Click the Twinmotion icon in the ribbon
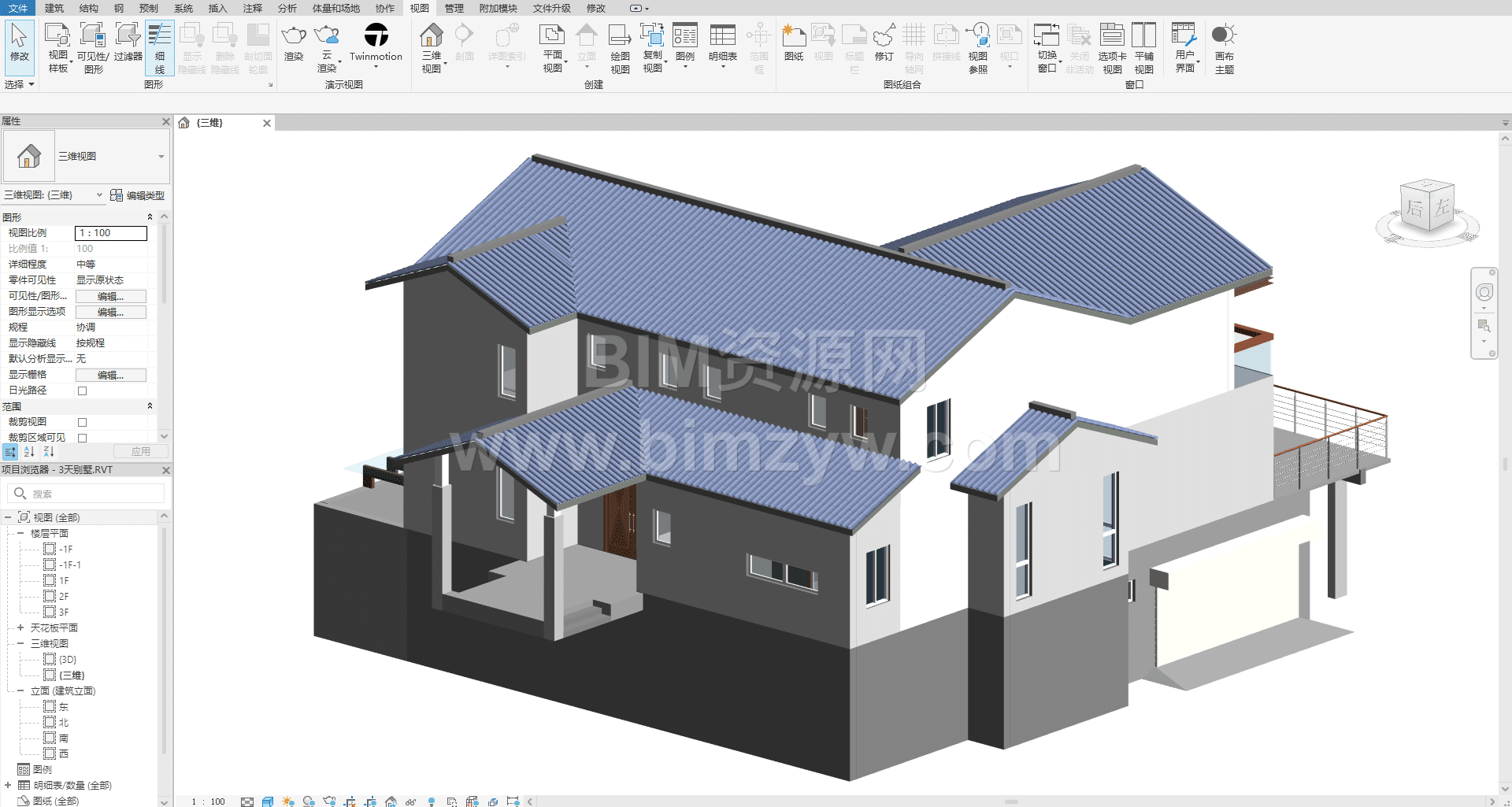The image size is (1512, 807). click(x=376, y=36)
